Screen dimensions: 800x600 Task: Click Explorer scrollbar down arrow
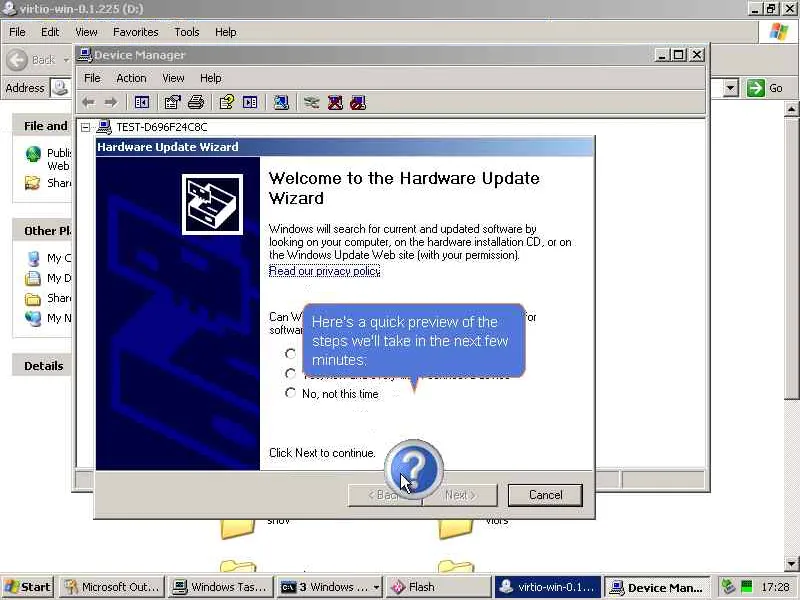[x=792, y=564]
